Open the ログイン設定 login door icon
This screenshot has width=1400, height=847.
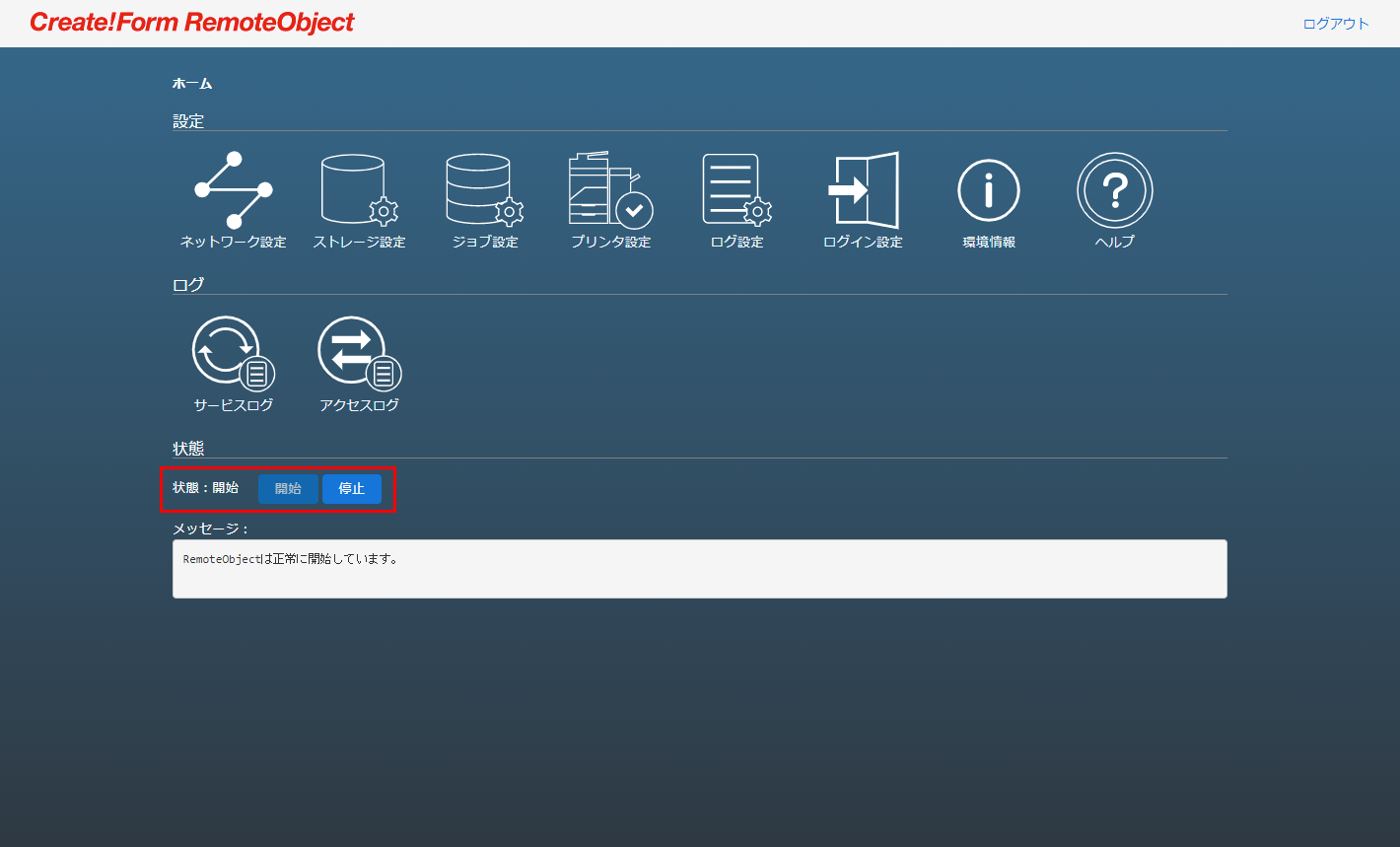(x=864, y=190)
